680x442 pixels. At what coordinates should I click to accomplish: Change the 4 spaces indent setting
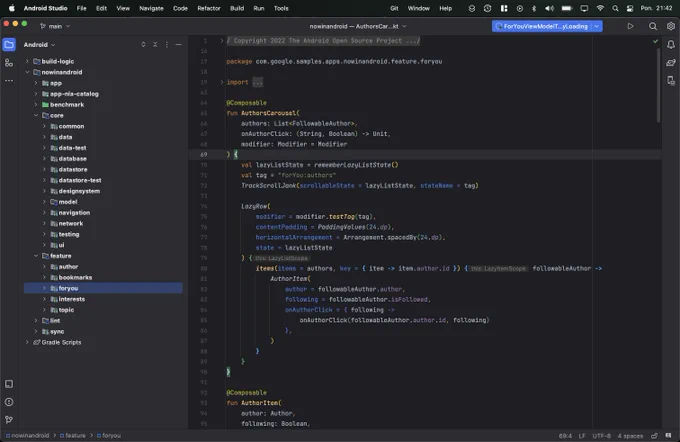[x=630, y=436]
